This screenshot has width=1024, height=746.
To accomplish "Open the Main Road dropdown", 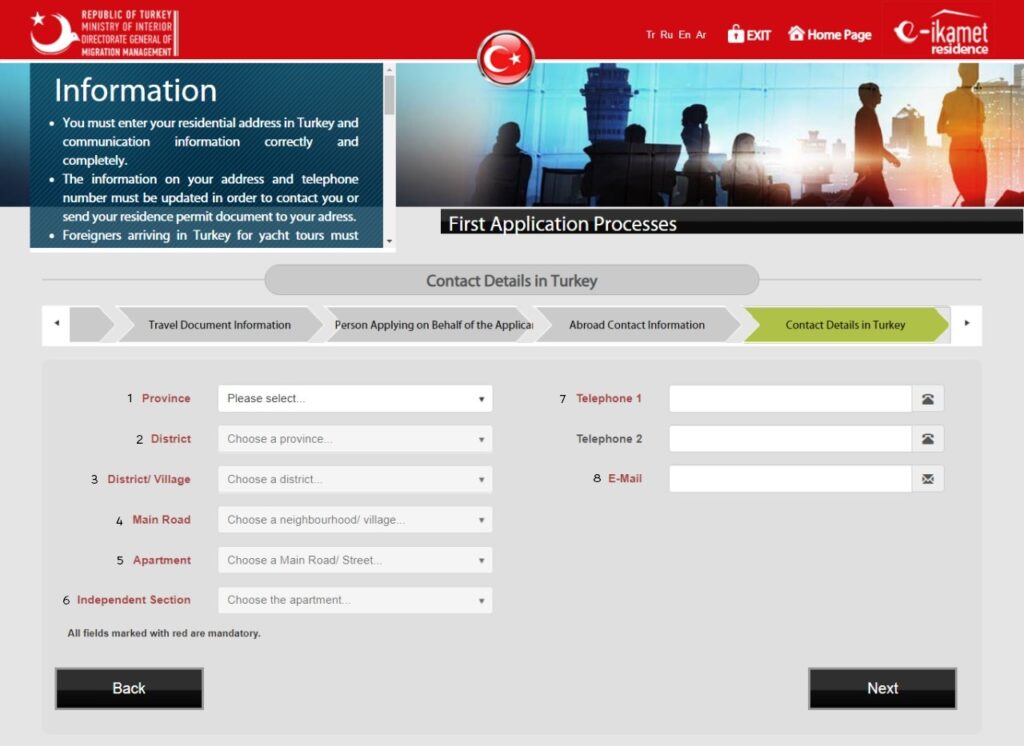I will (355, 520).
